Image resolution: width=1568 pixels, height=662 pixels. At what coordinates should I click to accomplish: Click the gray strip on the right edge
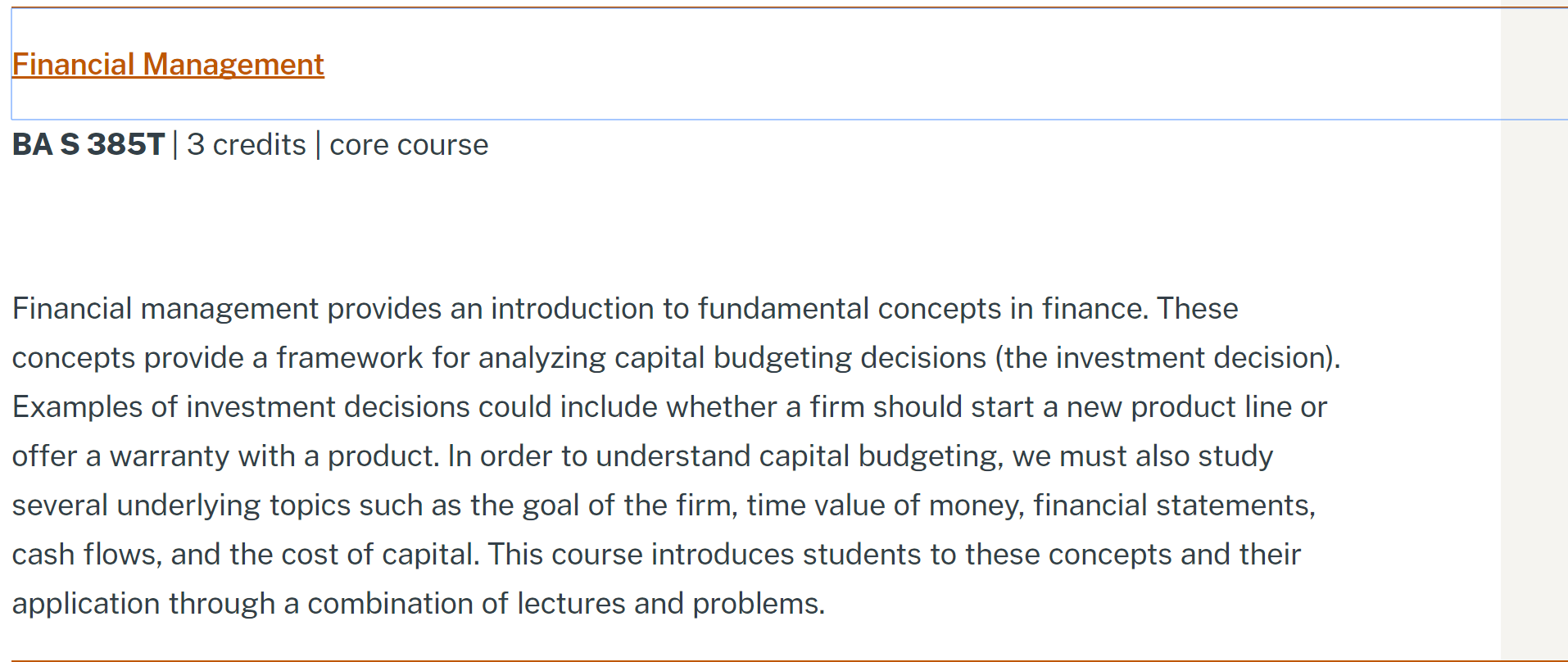1534,369
